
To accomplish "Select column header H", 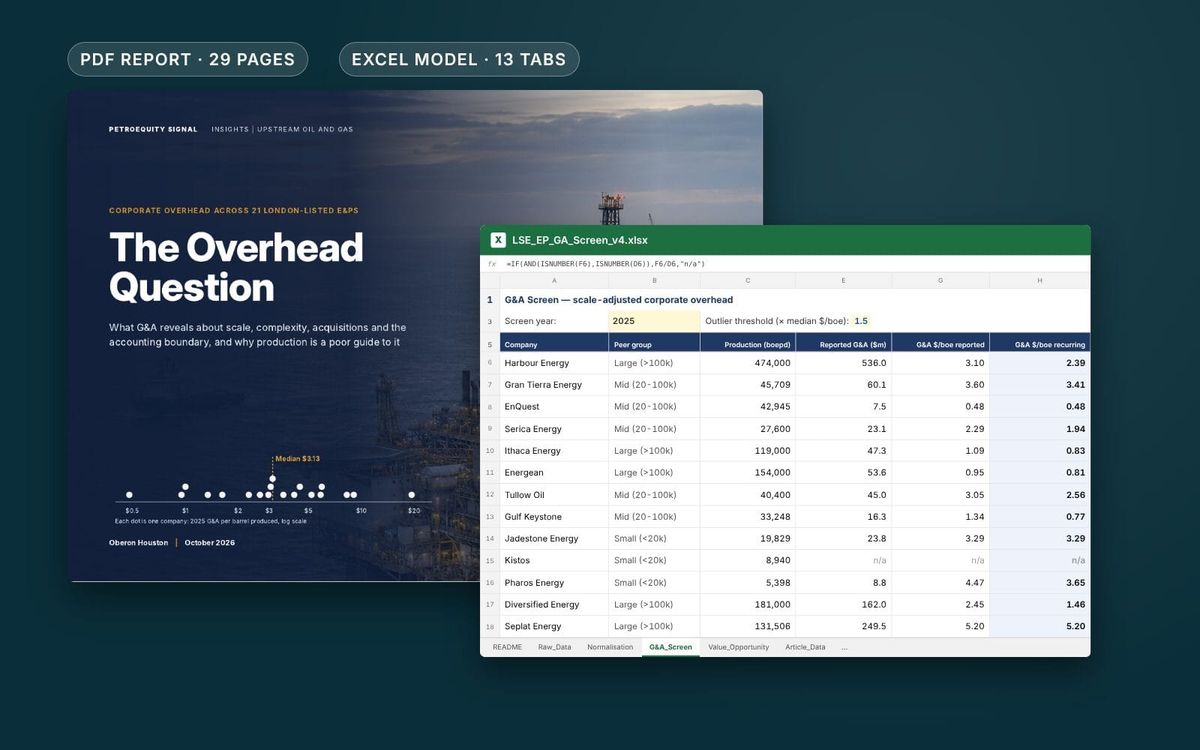I will pyautogui.click(x=1040, y=281).
